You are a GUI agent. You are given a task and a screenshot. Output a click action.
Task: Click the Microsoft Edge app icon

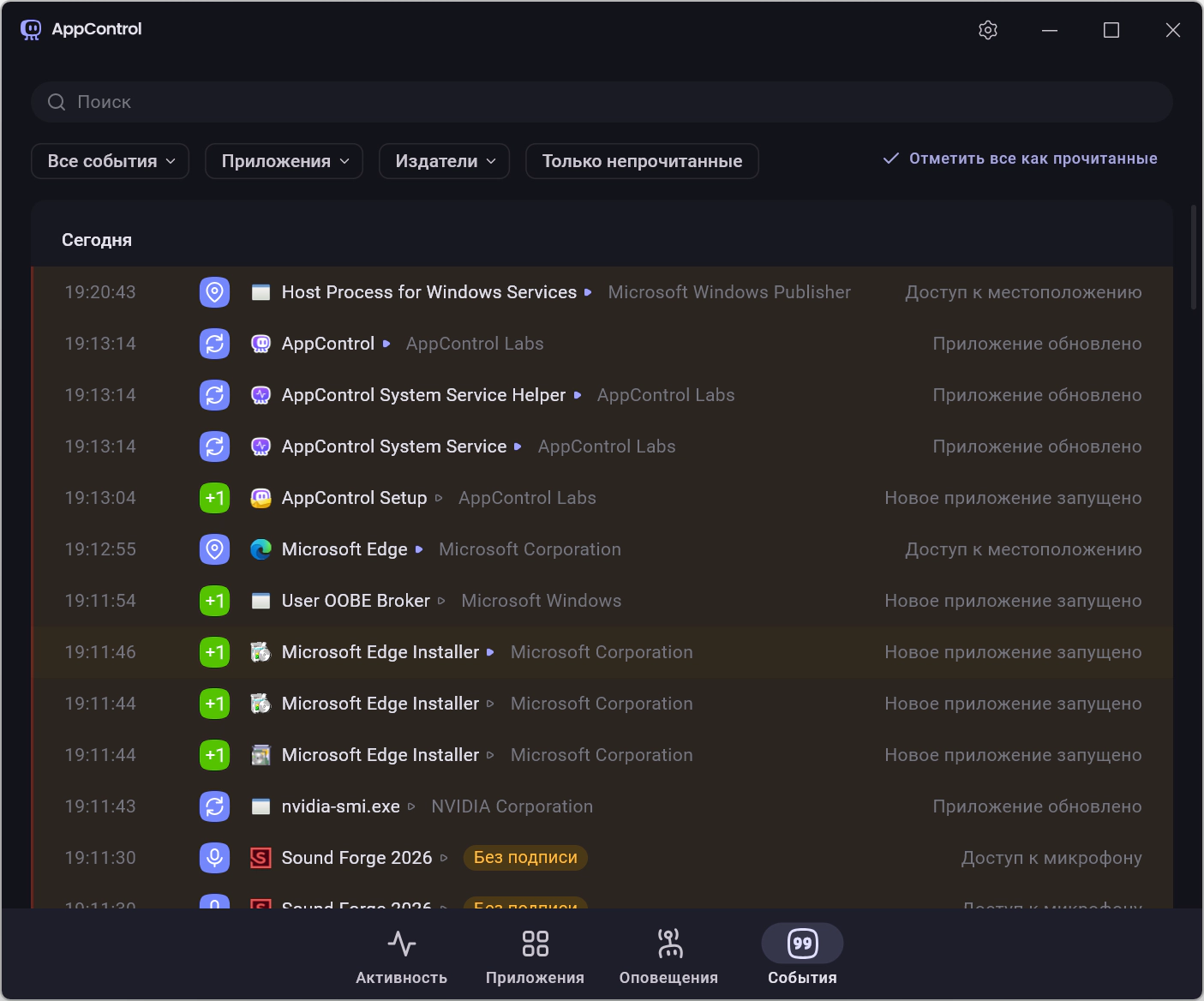coord(261,549)
